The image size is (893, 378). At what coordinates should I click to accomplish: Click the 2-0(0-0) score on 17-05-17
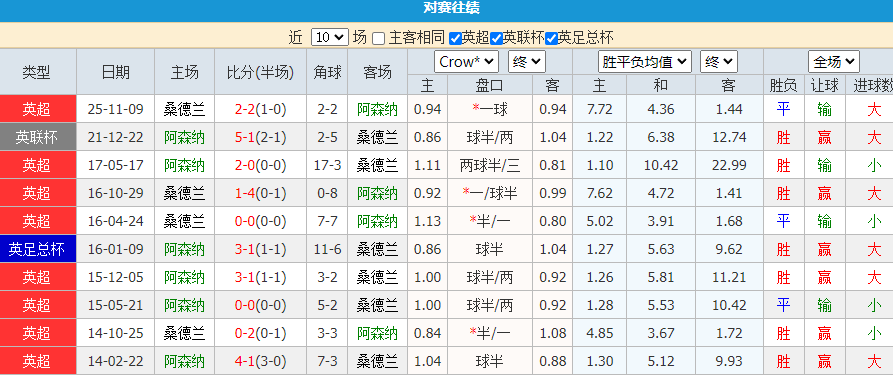260,165
